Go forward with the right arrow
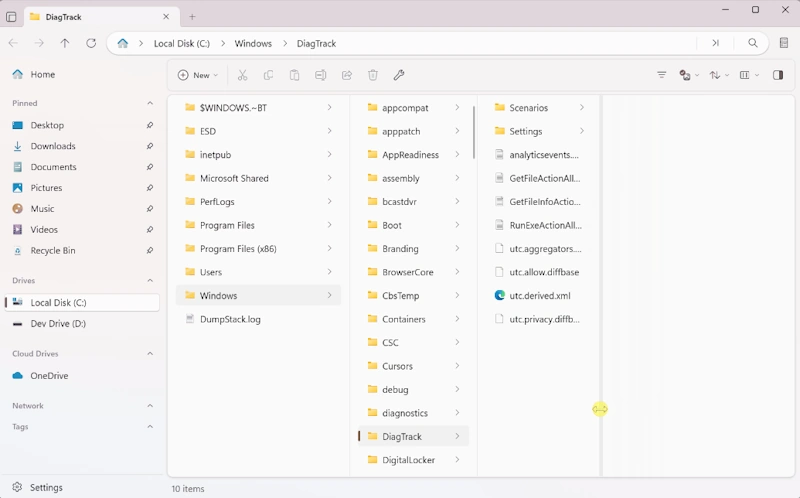 click(x=39, y=43)
